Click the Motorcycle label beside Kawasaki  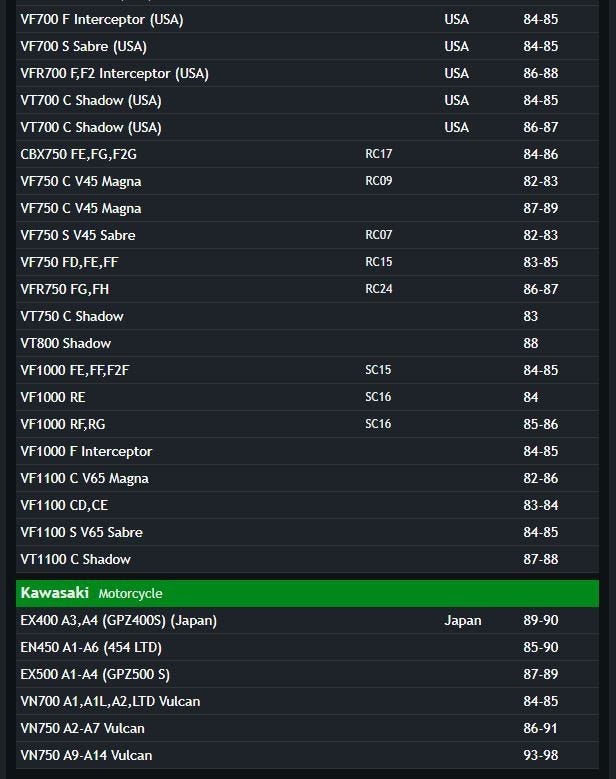coord(130,593)
